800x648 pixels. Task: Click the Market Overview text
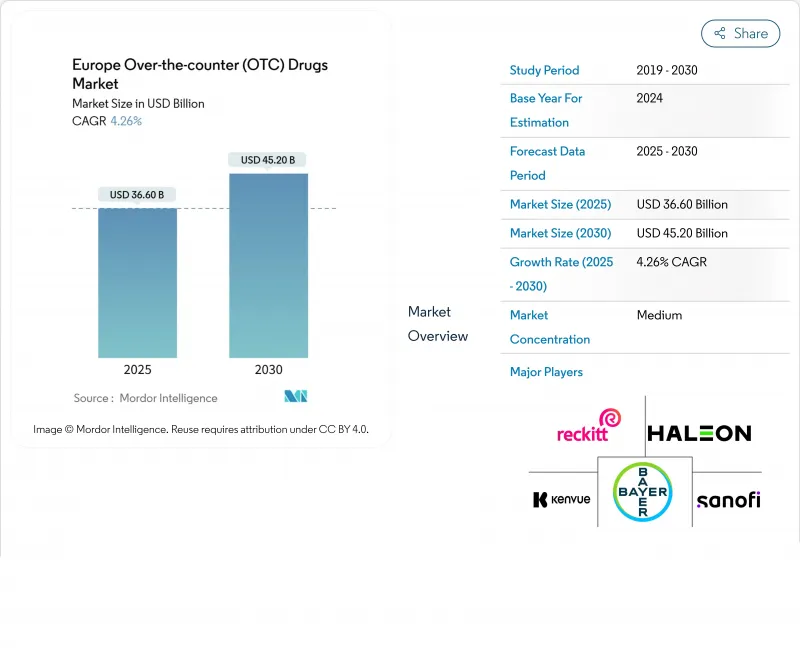tap(437, 324)
